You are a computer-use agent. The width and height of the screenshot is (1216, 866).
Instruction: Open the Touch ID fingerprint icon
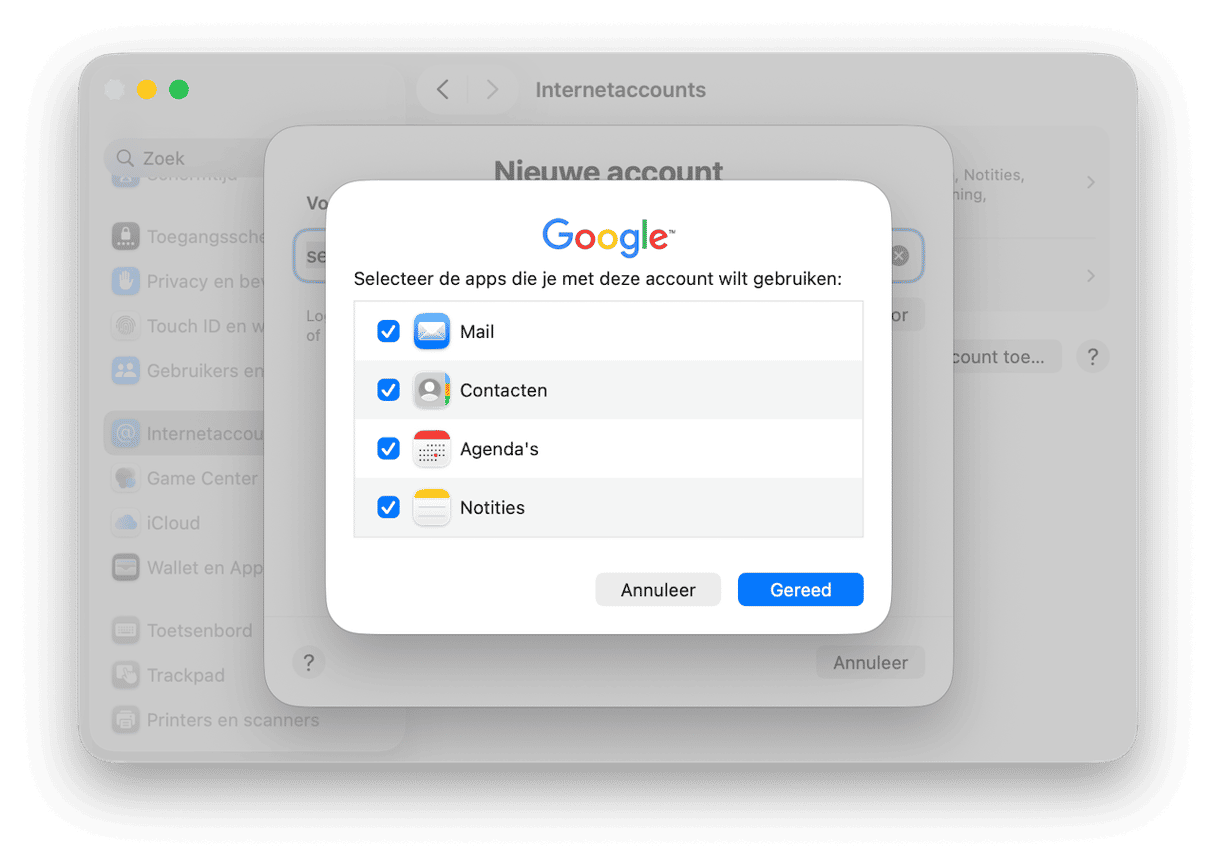125,326
